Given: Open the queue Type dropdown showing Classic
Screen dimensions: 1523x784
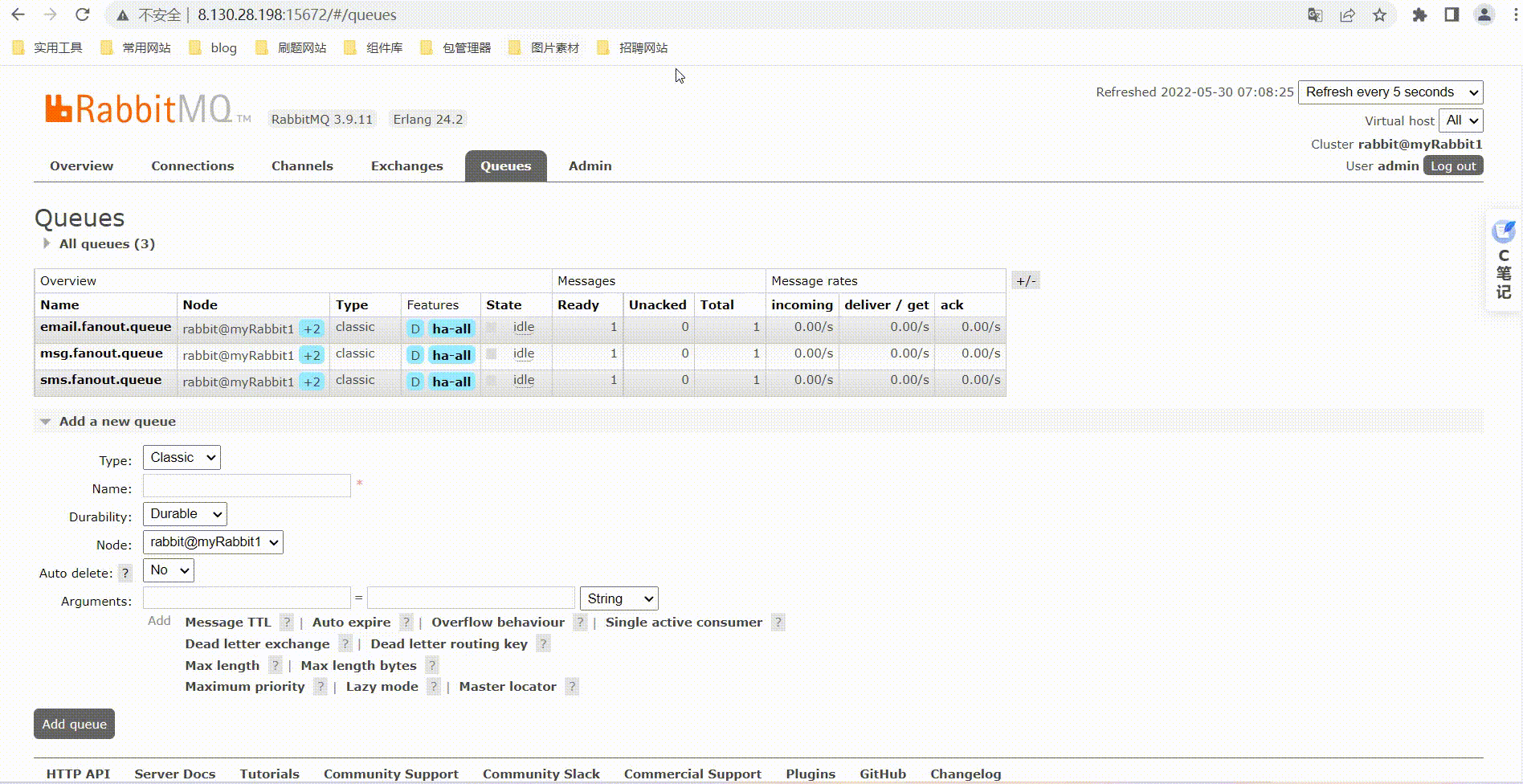Looking at the screenshot, I should point(182,458).
